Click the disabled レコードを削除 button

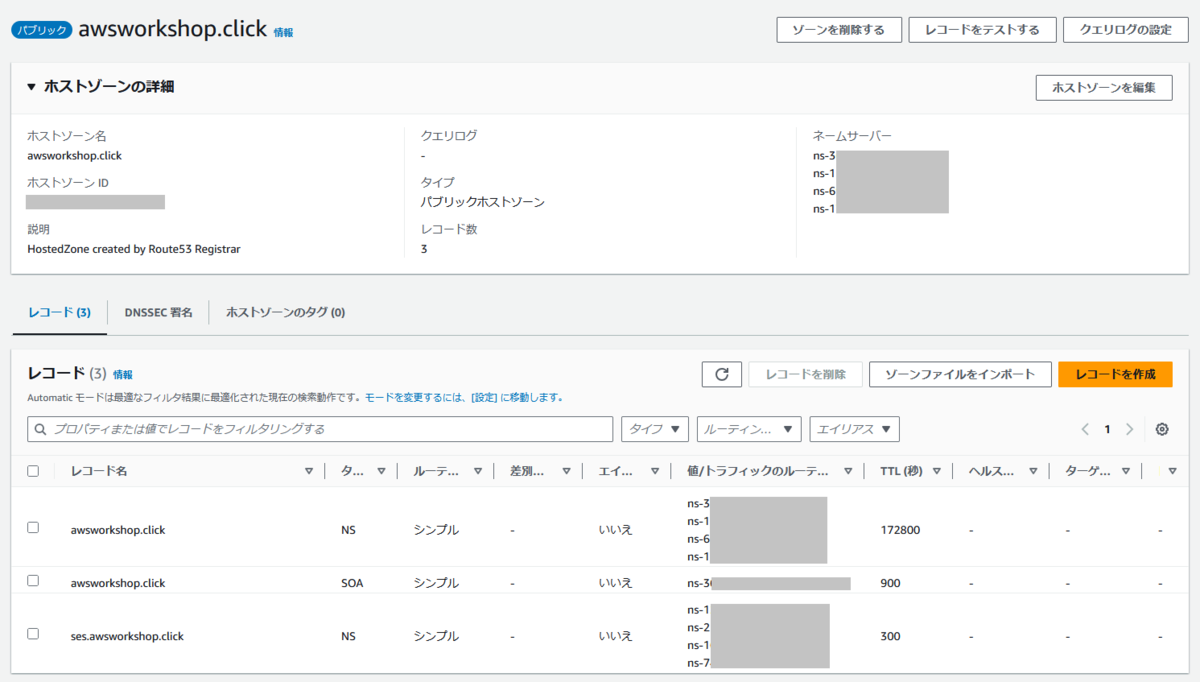[805, 374]
